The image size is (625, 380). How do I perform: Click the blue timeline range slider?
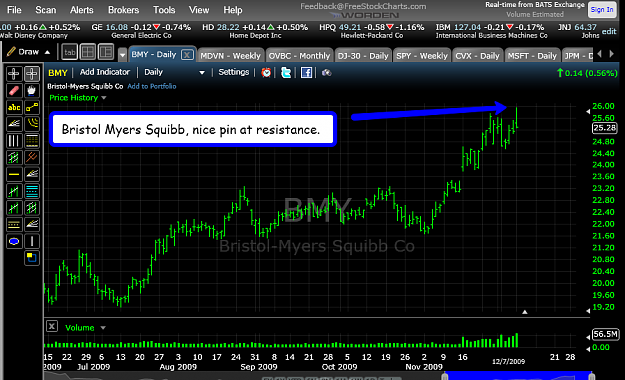click(518, 376)
